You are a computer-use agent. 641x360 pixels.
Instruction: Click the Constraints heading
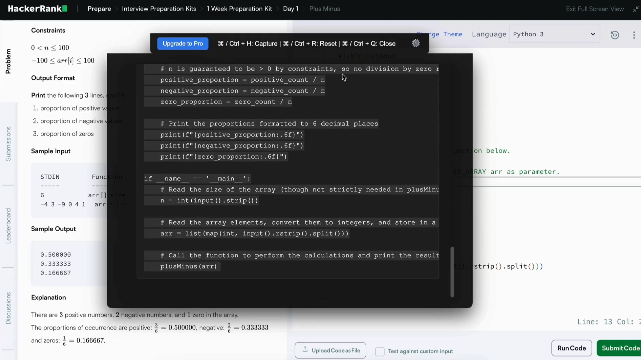click(x=48, y=30)
